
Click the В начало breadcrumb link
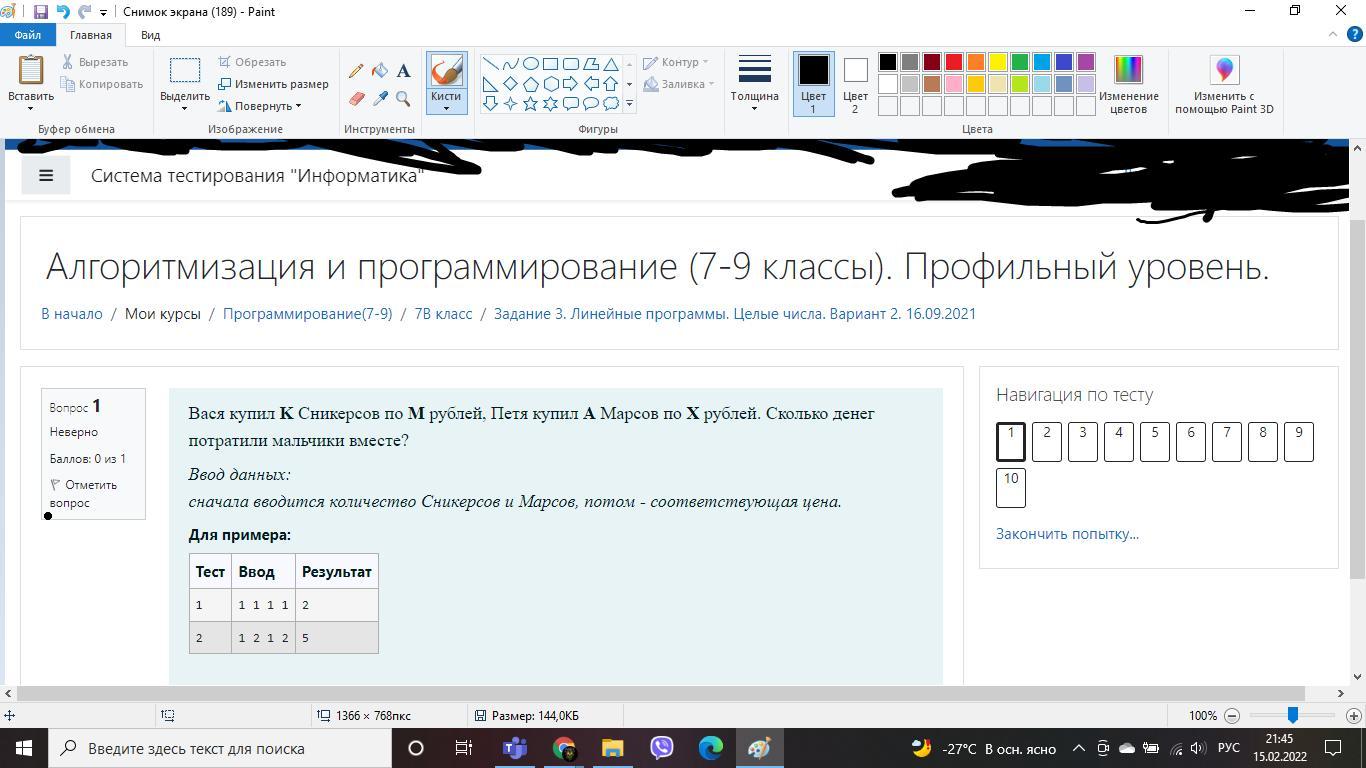pos(72,314)
